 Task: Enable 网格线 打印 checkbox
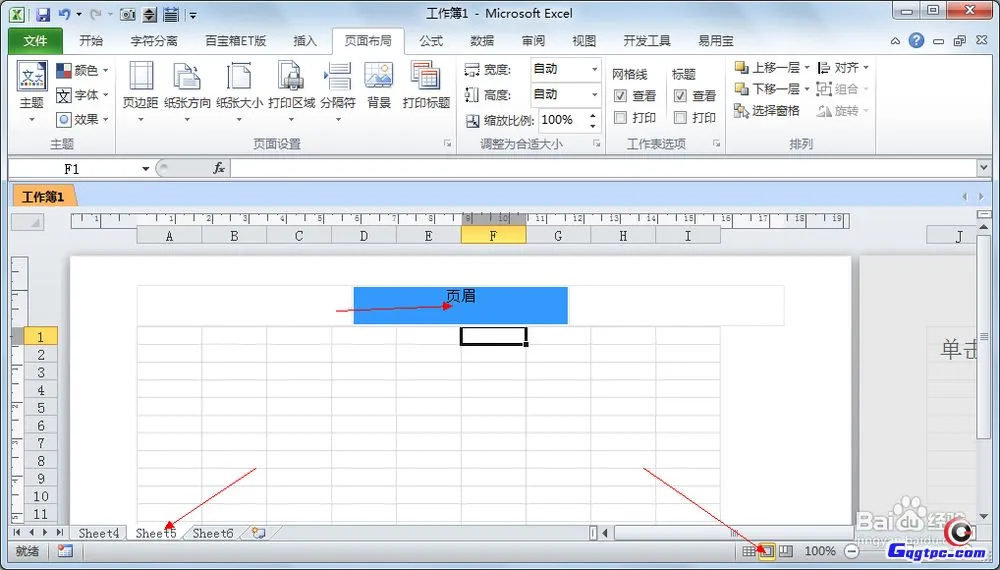[621, 118]
